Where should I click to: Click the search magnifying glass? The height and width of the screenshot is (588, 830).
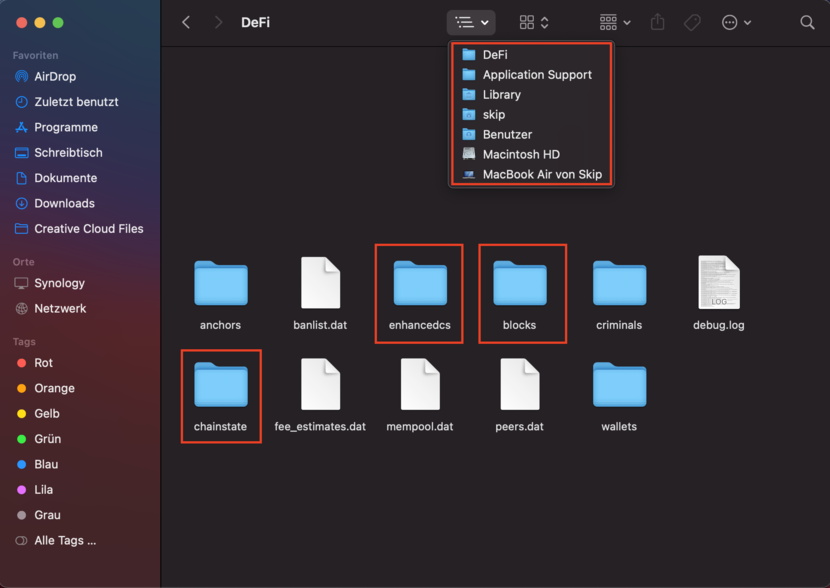click(x=807, y=22)
